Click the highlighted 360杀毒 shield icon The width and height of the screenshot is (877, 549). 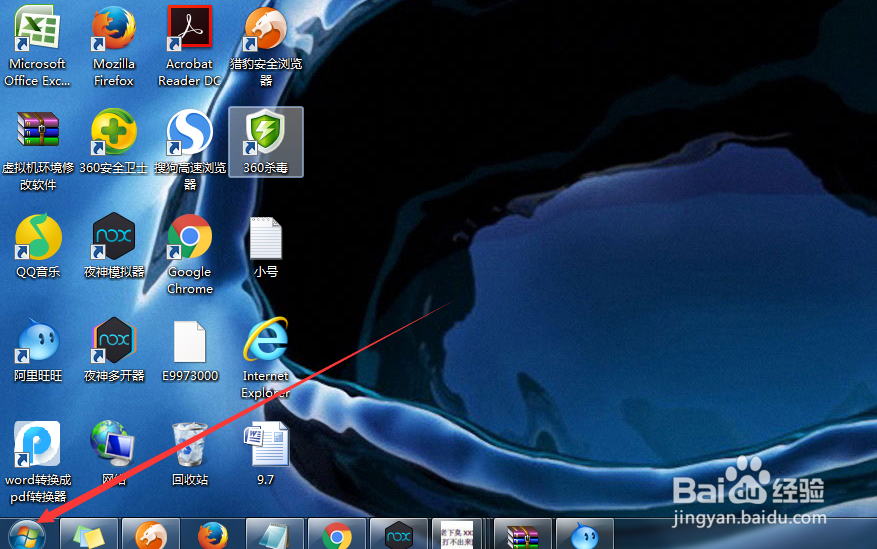266,142
